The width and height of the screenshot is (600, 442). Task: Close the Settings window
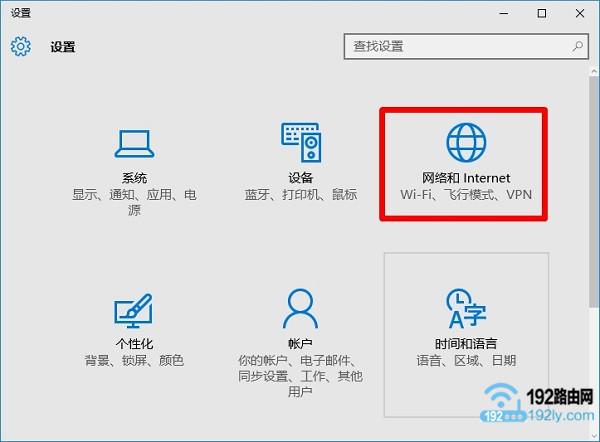tap(580, 13)
